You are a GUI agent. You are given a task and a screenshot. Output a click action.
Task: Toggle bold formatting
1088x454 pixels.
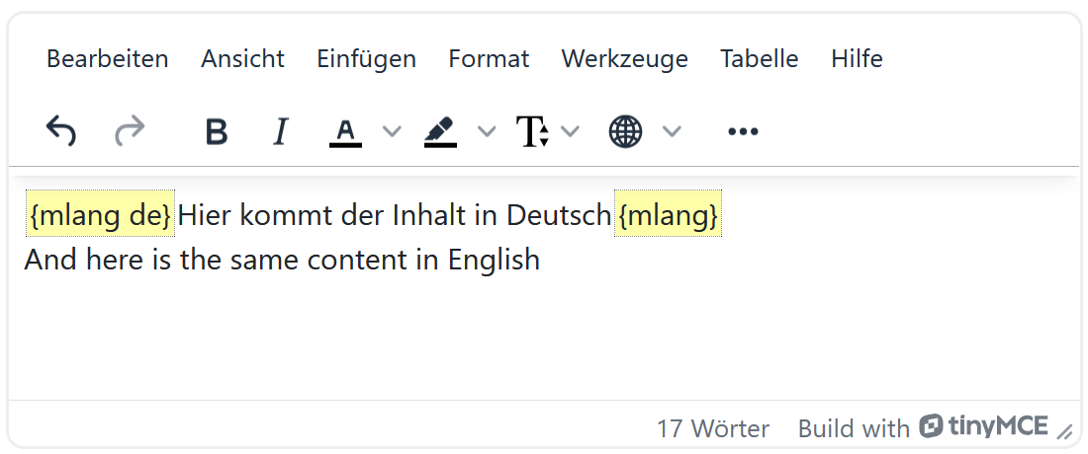(x=216, y=131)
